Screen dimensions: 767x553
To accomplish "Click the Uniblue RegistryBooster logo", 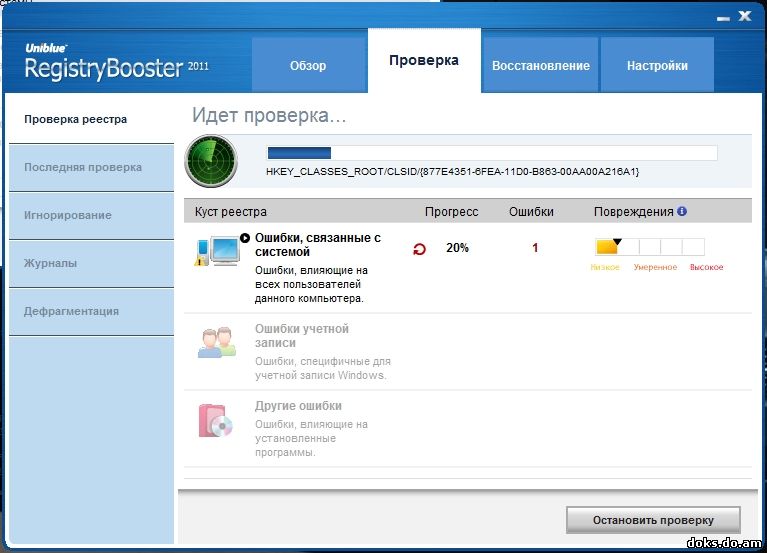I will [x=117, y=62].
